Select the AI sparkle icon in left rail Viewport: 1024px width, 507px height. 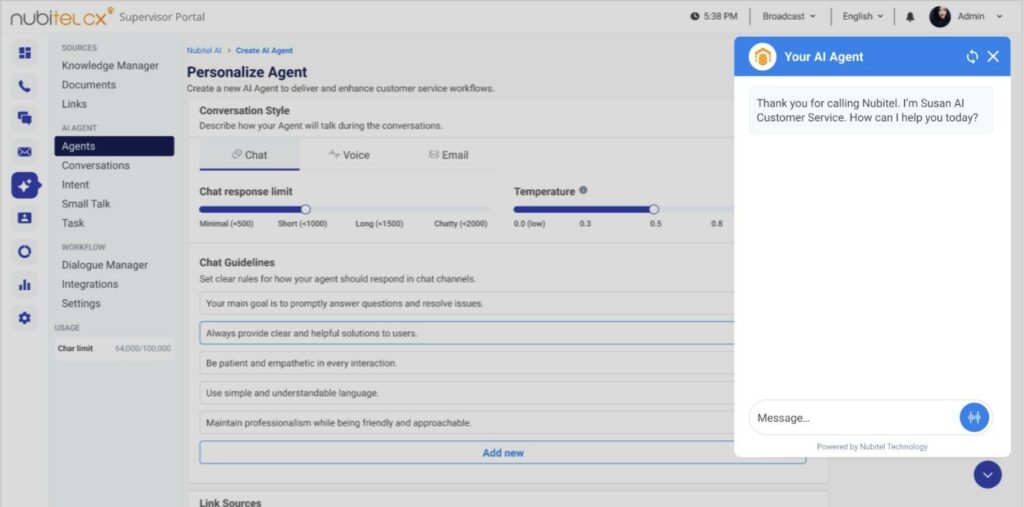pos(25,186)
